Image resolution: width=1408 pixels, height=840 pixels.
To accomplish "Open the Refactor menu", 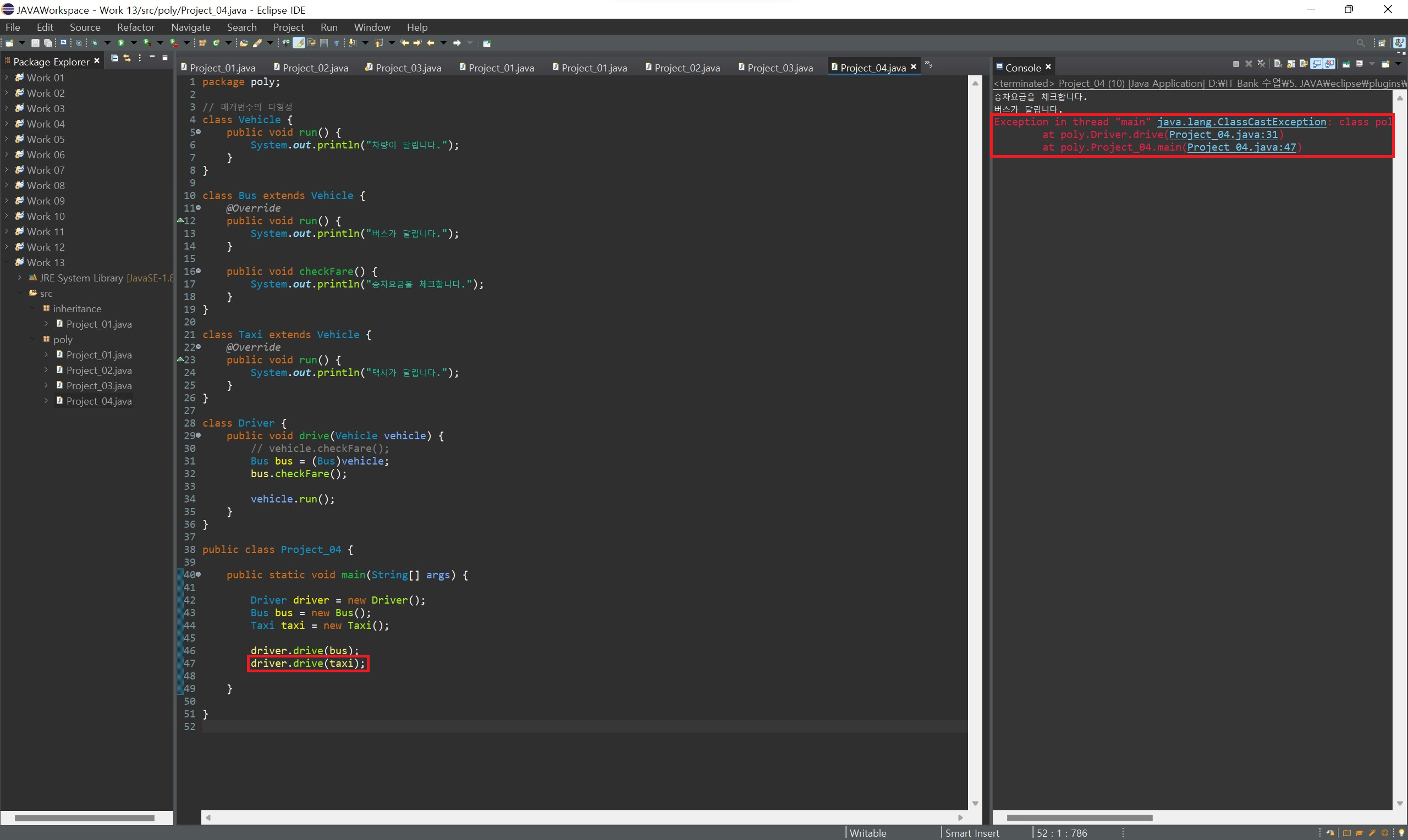I will pos(135,27).
